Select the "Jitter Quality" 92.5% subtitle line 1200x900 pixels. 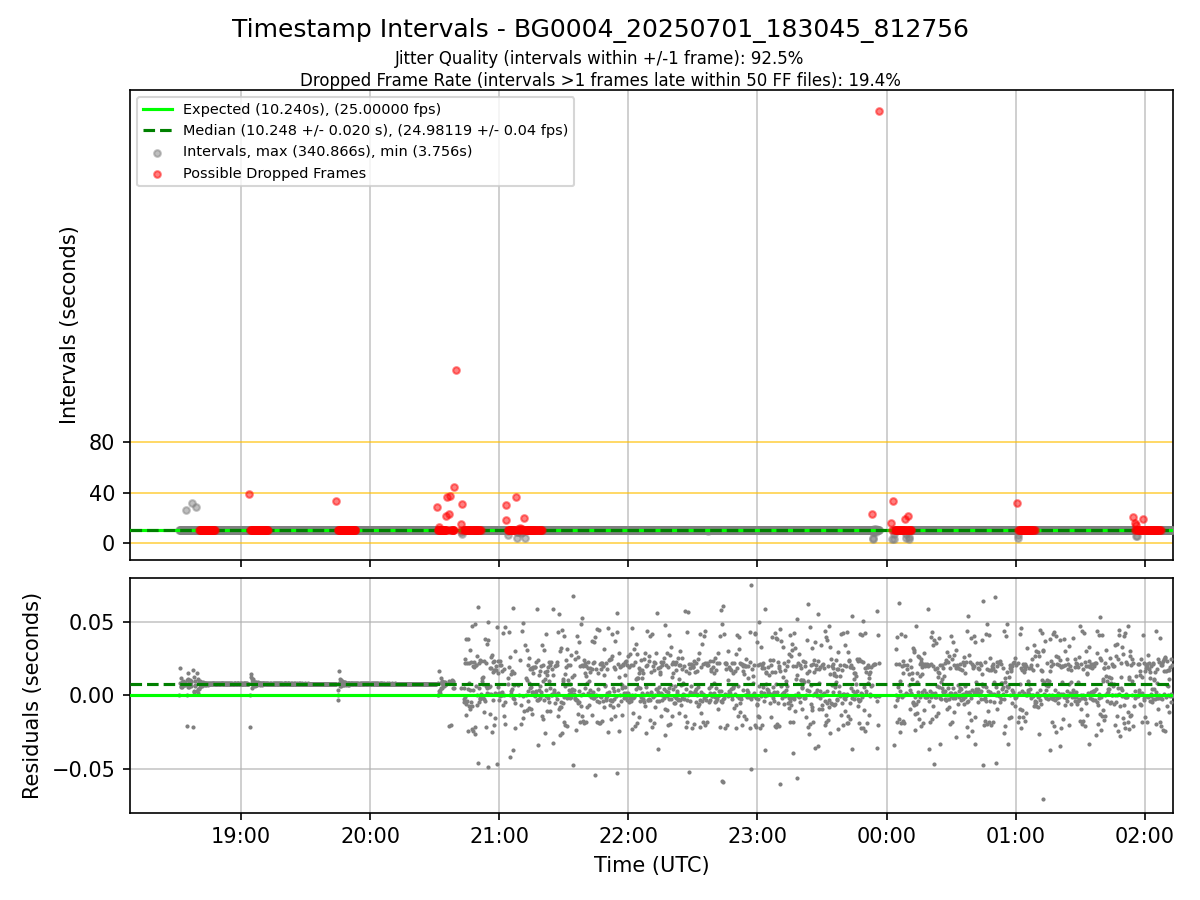point(599,59)
